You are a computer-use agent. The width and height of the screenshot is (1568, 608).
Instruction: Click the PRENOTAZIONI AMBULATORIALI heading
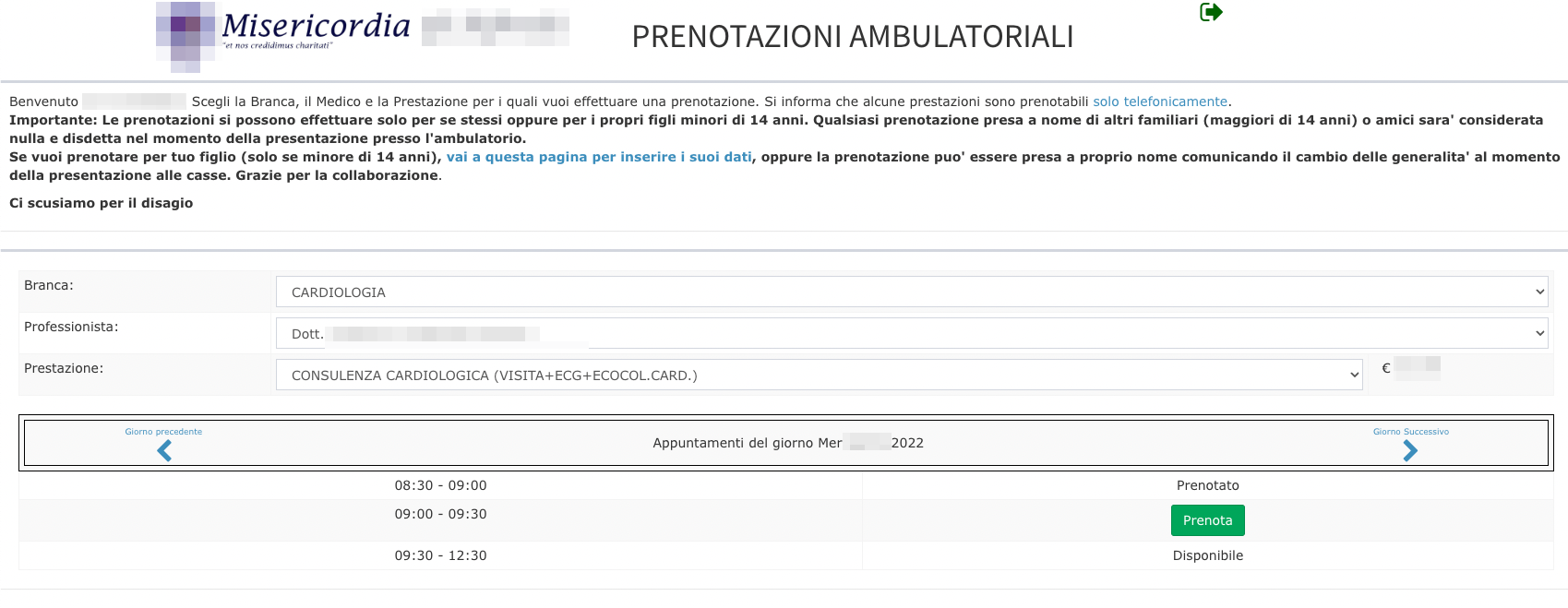(852, 37)
